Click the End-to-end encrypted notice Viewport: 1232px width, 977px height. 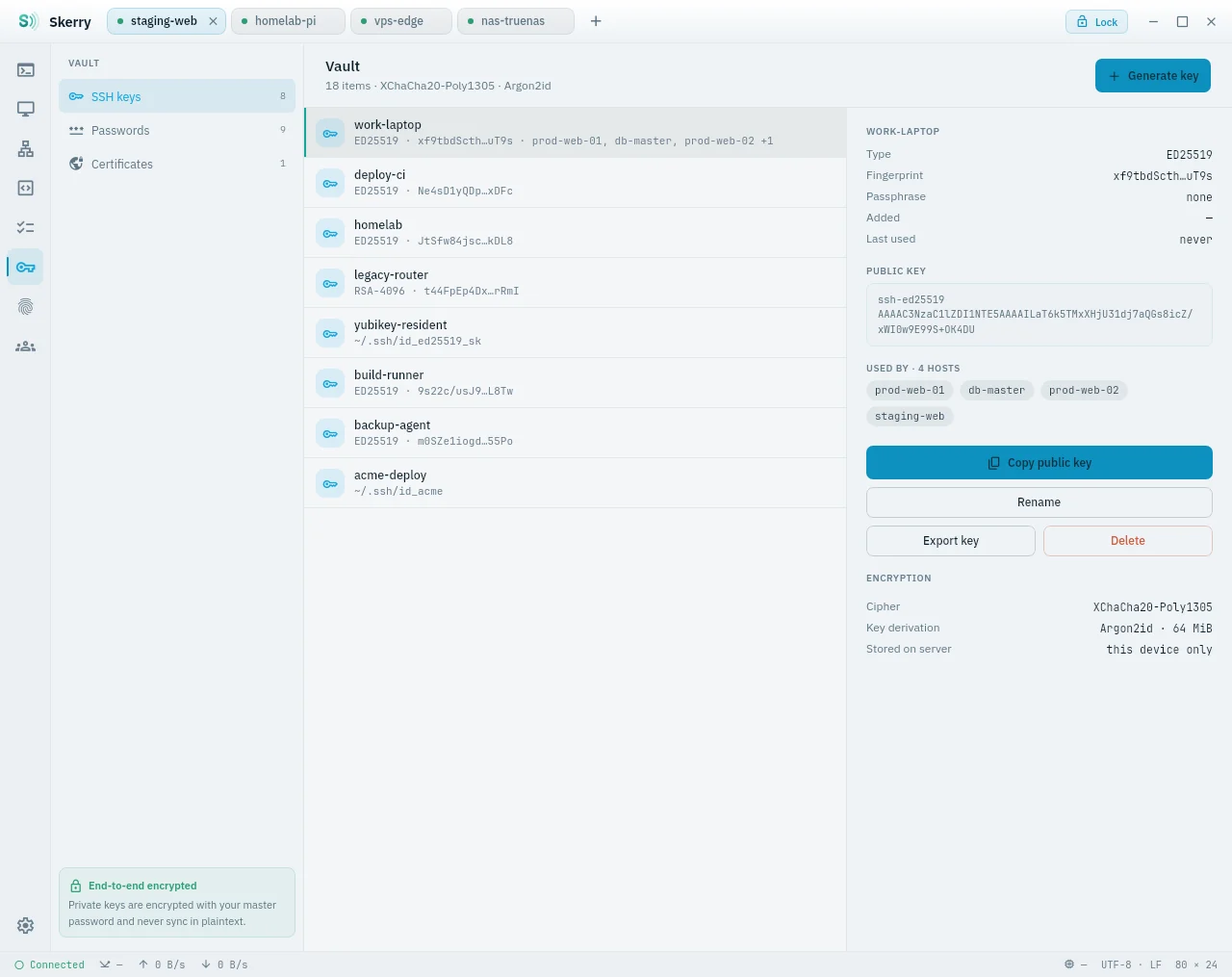coord(177,903)
